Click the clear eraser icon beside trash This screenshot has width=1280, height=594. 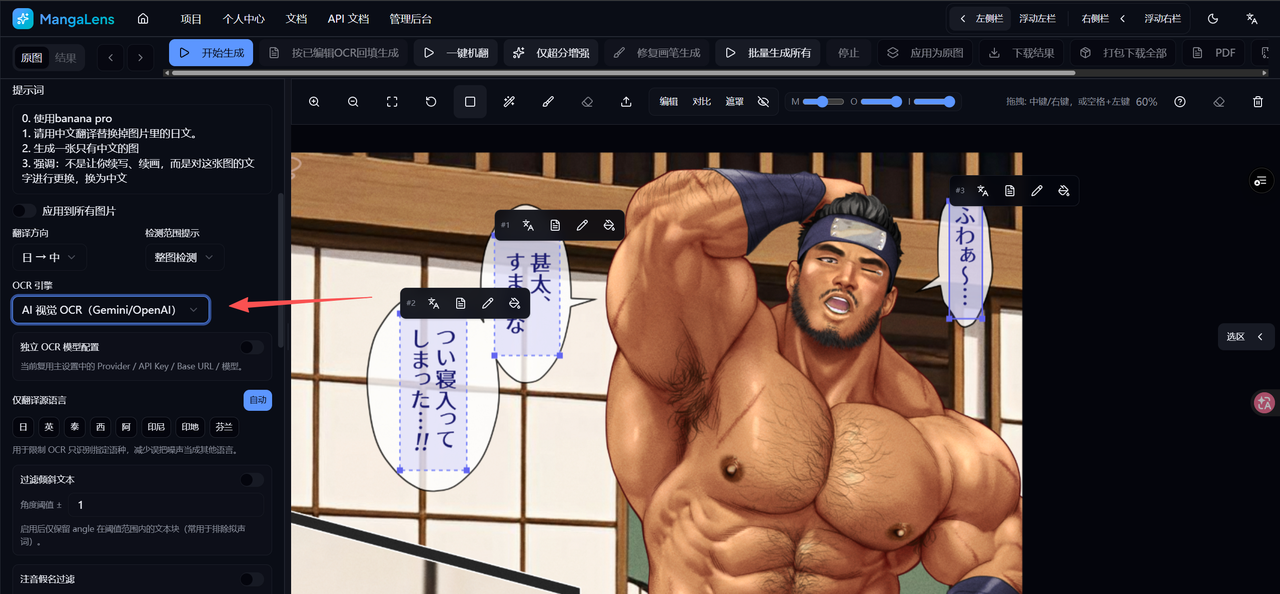click(1219, 102)
